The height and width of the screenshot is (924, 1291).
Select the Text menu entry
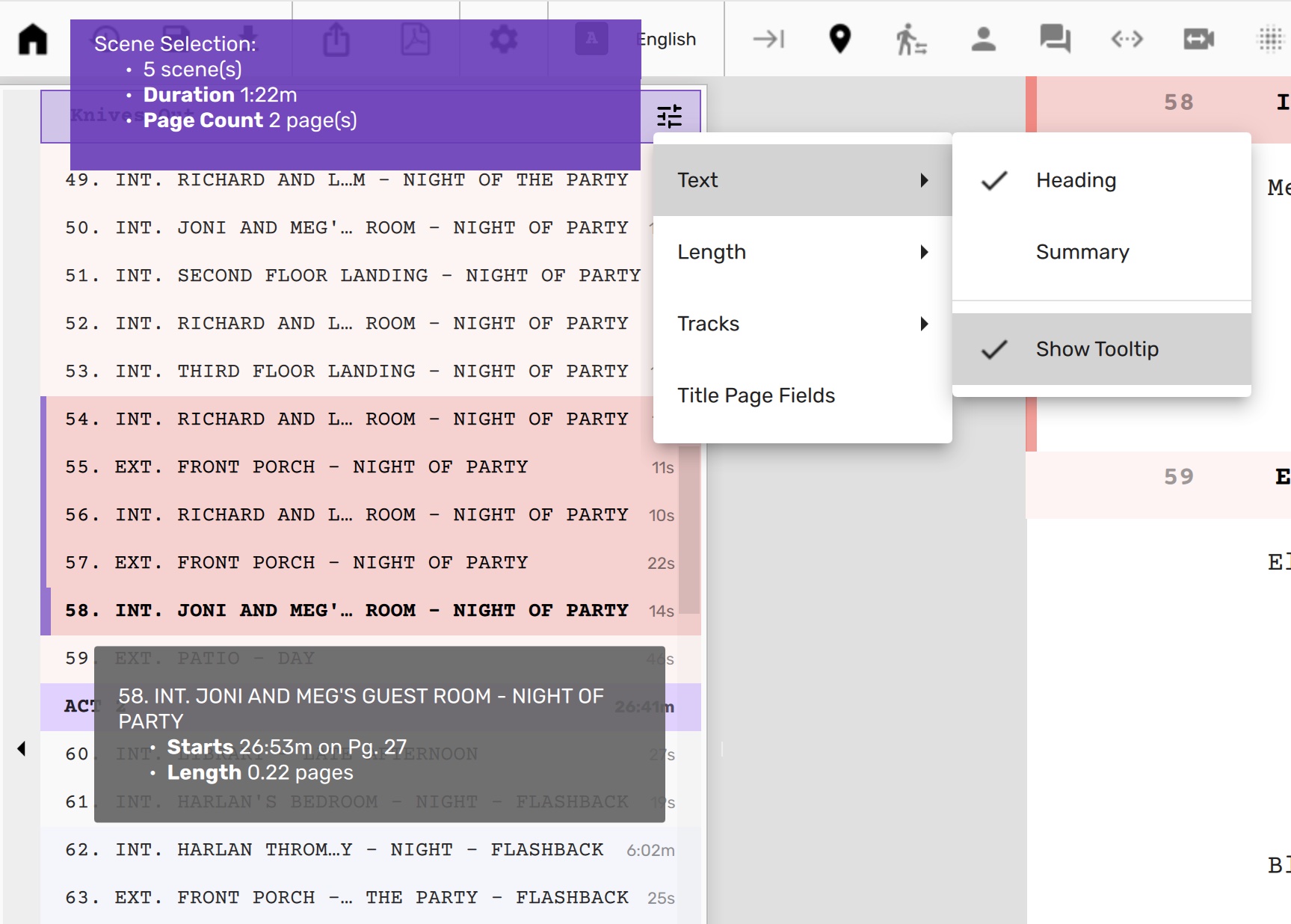801,180
